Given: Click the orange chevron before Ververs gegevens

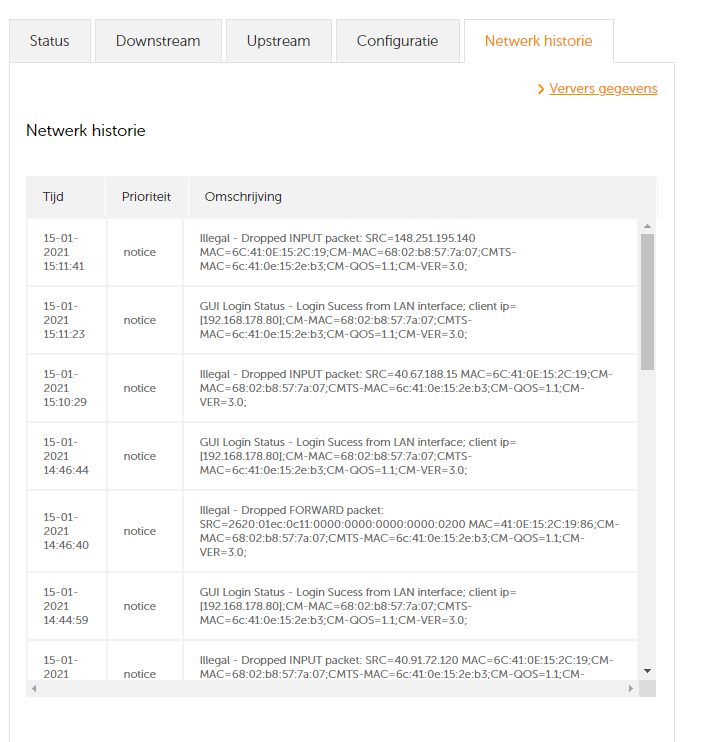Looking at the screenshot, I should pos(541,89).
